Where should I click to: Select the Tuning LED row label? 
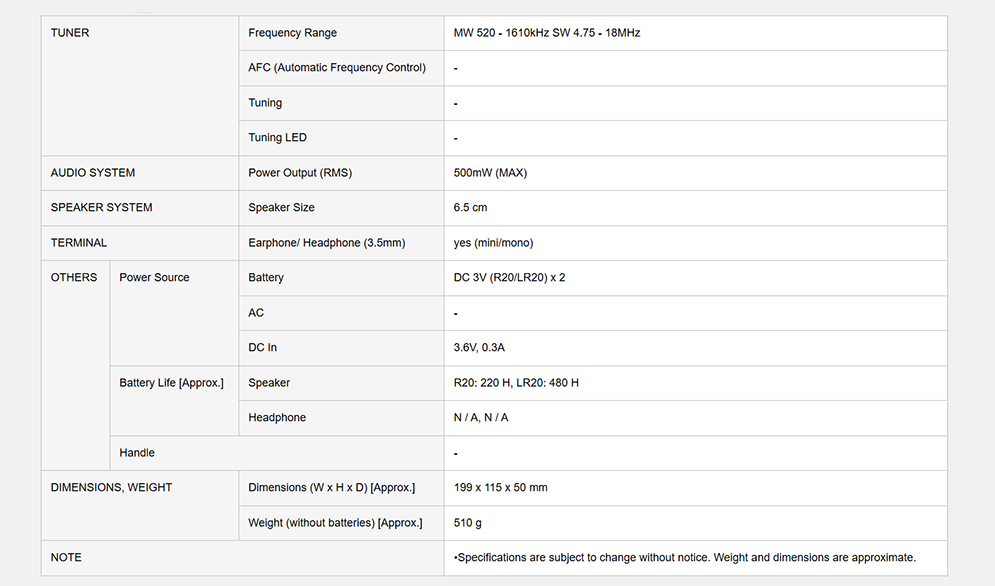point(277,138)
